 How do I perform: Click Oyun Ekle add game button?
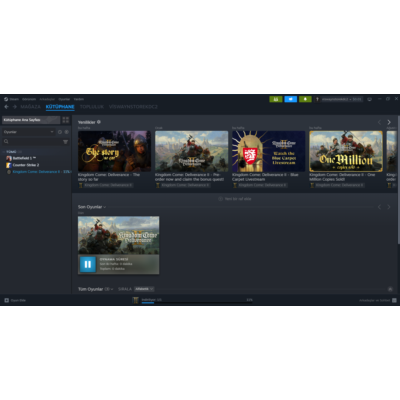coord(15,300)
